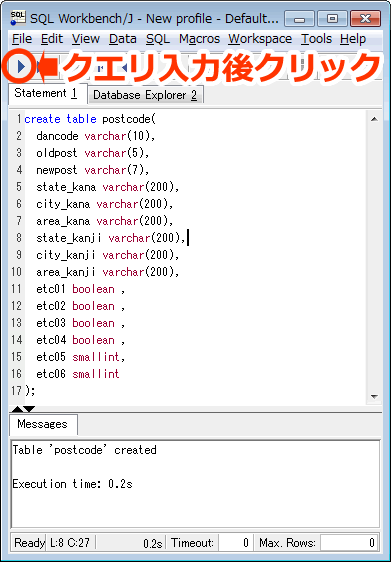The height and width of the screenshot is (562, 391).
Task: Click the Max. Rows value field
Action: click(x=349, y=543)
